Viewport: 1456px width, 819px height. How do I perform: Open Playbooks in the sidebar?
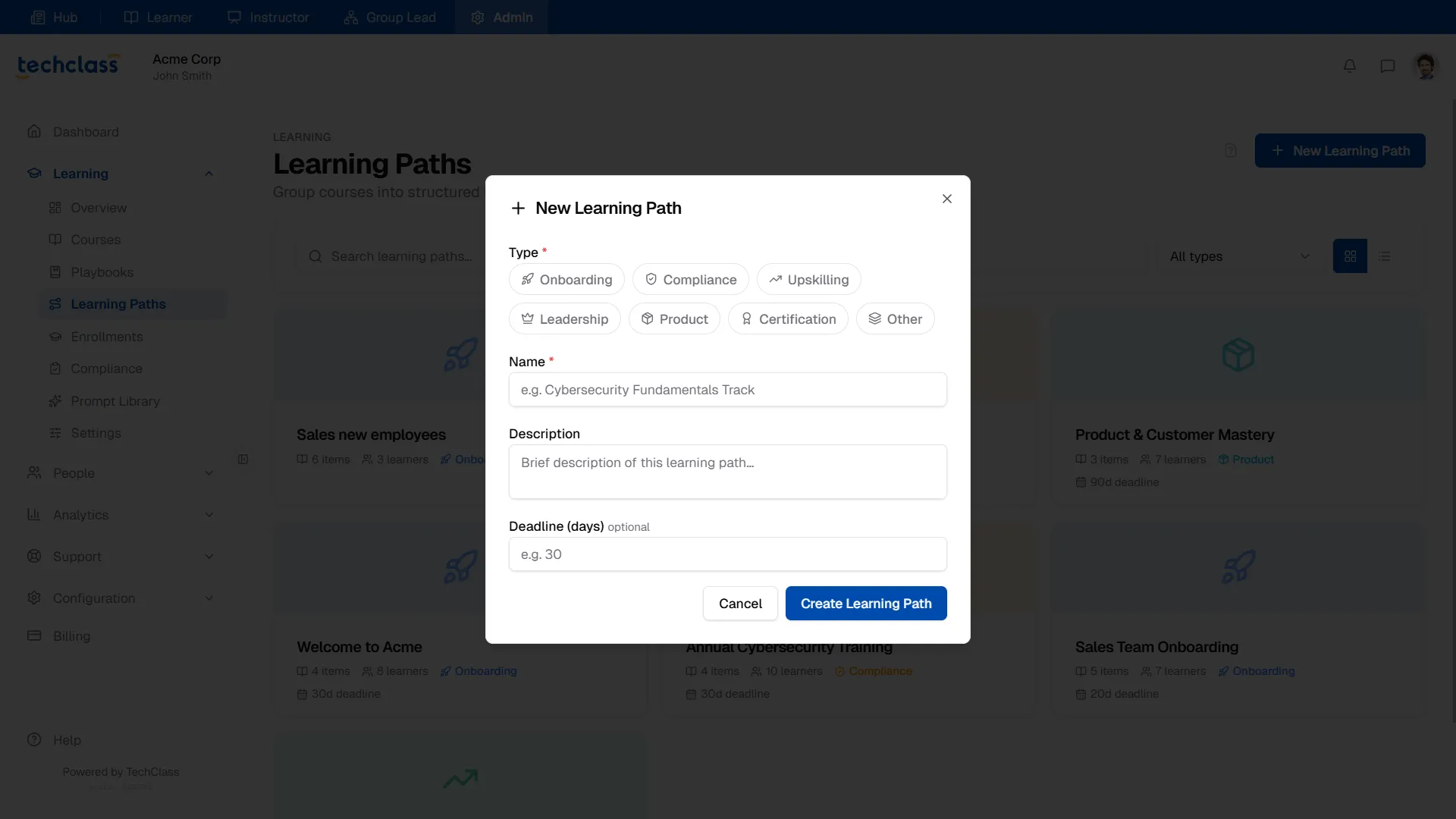coord(133,272)
